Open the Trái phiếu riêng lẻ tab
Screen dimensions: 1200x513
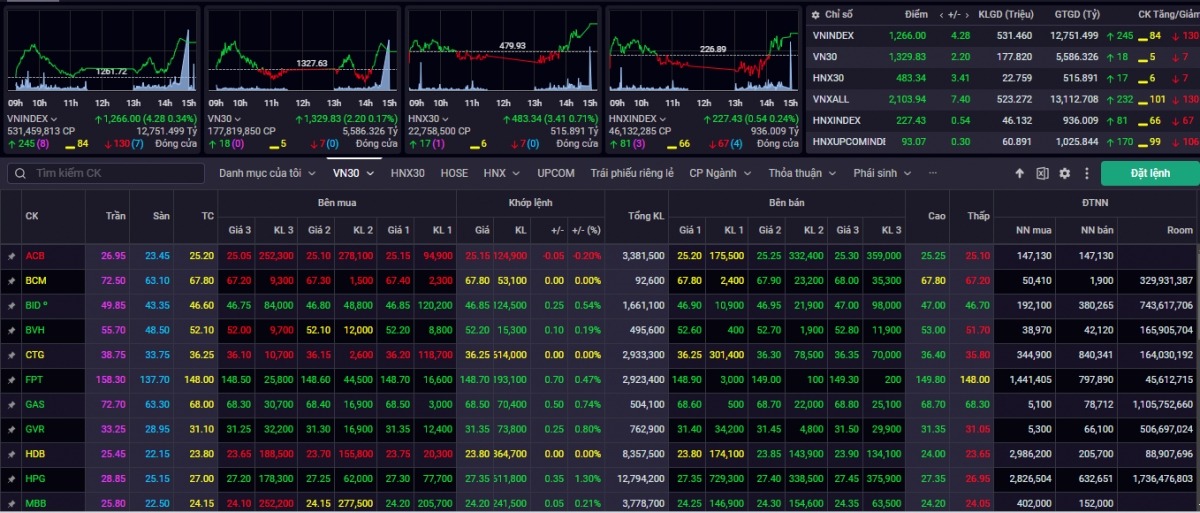pos(632,173)
